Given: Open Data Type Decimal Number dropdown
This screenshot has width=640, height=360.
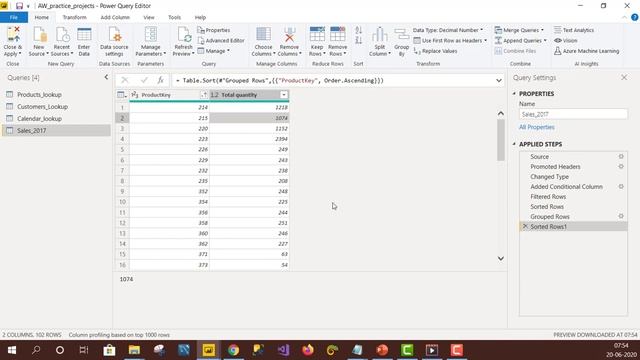Looking at the screenshot, I should click(x=448, y=30).
